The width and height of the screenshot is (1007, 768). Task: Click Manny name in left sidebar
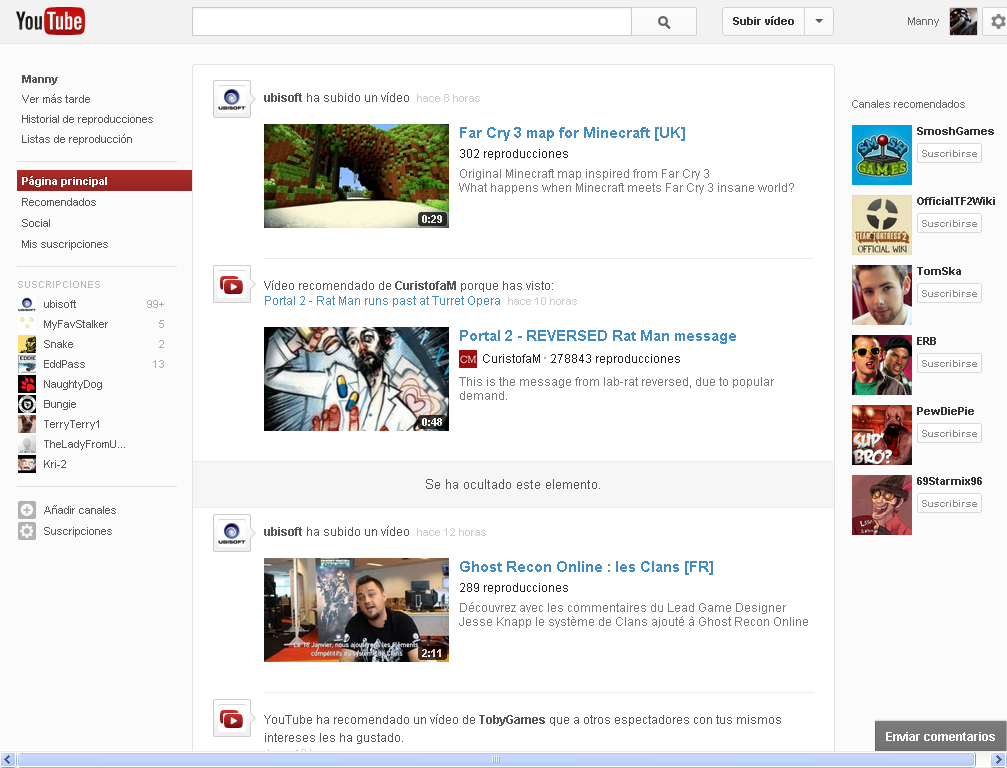[40, 80]
